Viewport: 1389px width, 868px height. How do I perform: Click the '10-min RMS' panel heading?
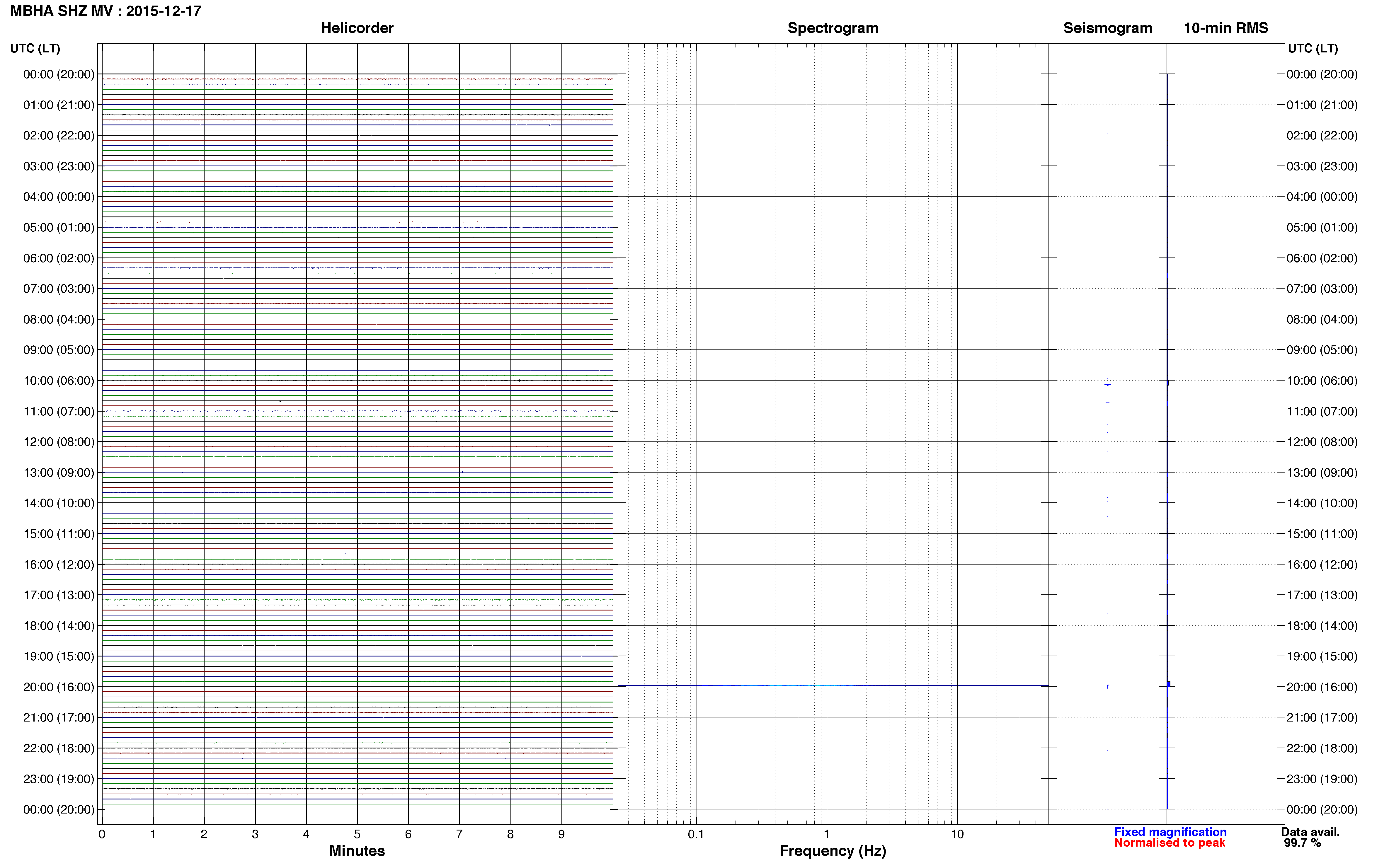click(x=1226, y=28)
